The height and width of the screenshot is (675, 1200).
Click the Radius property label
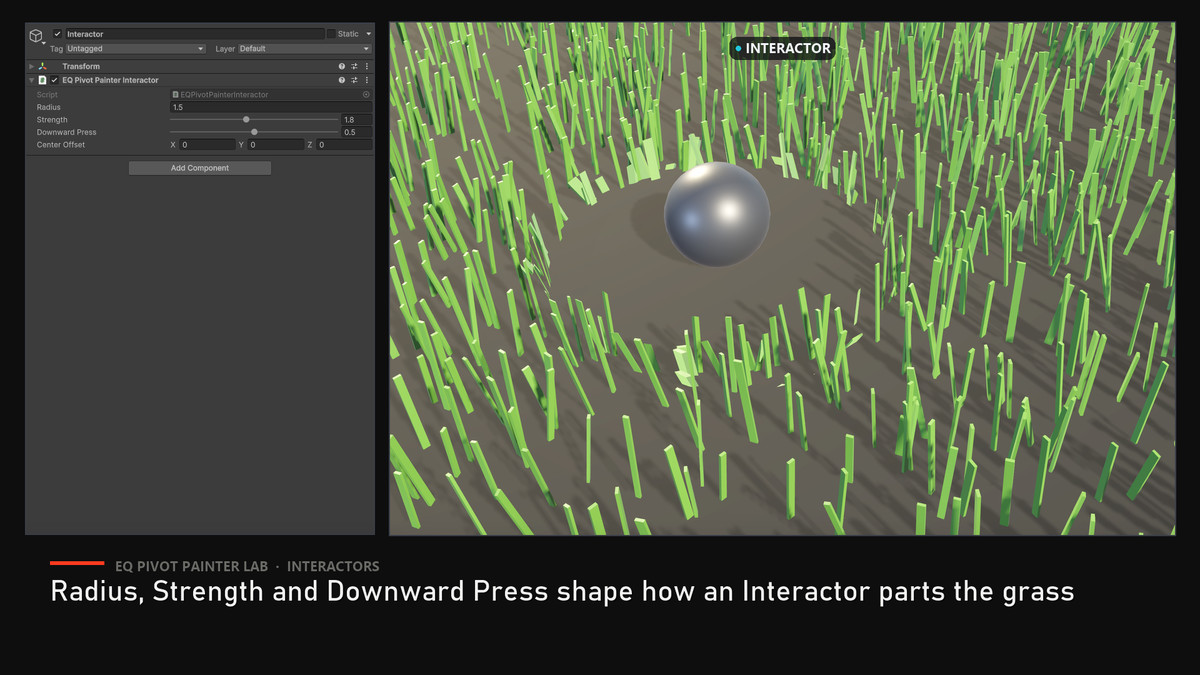coord(49,107)
